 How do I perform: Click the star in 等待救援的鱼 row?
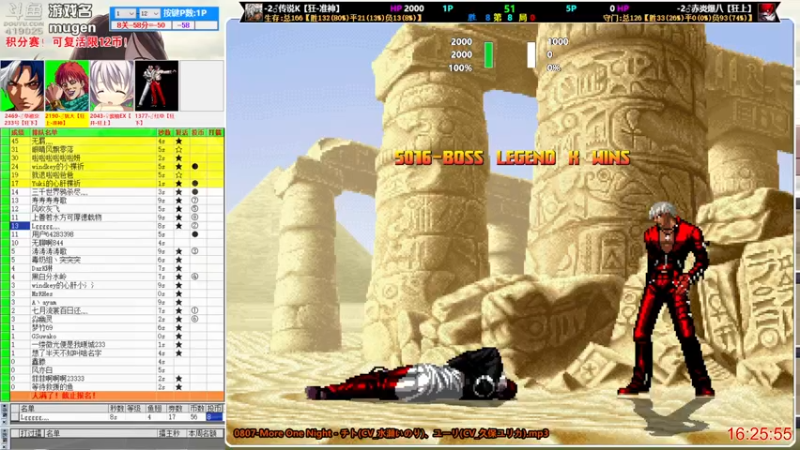tap(179, 387)
